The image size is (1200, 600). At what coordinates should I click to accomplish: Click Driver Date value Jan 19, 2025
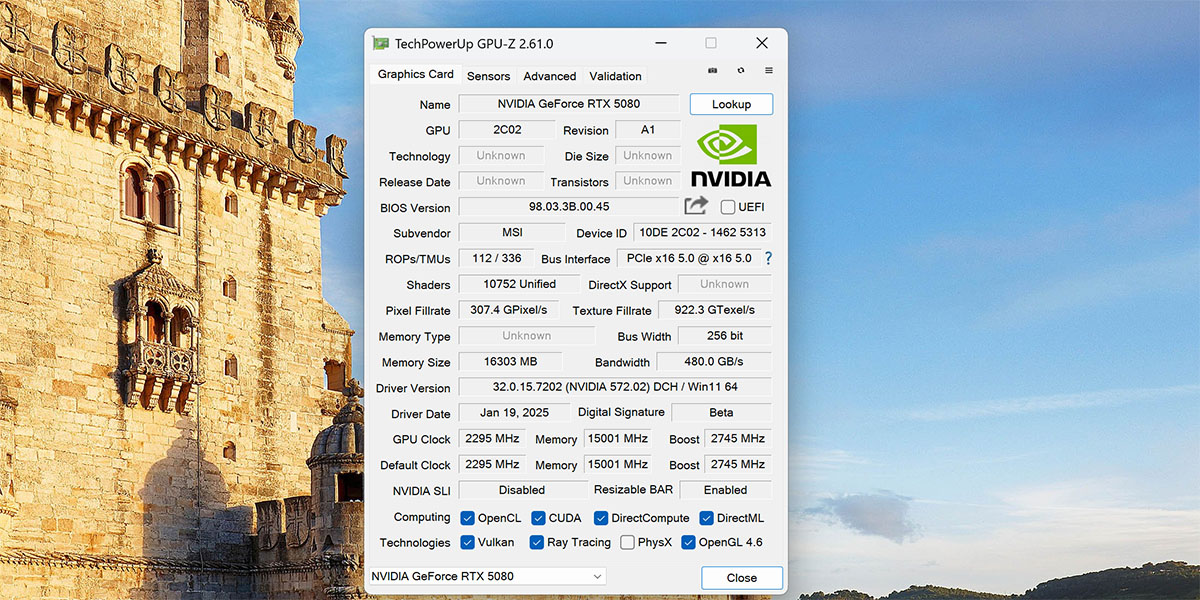[x=514, y=413]
